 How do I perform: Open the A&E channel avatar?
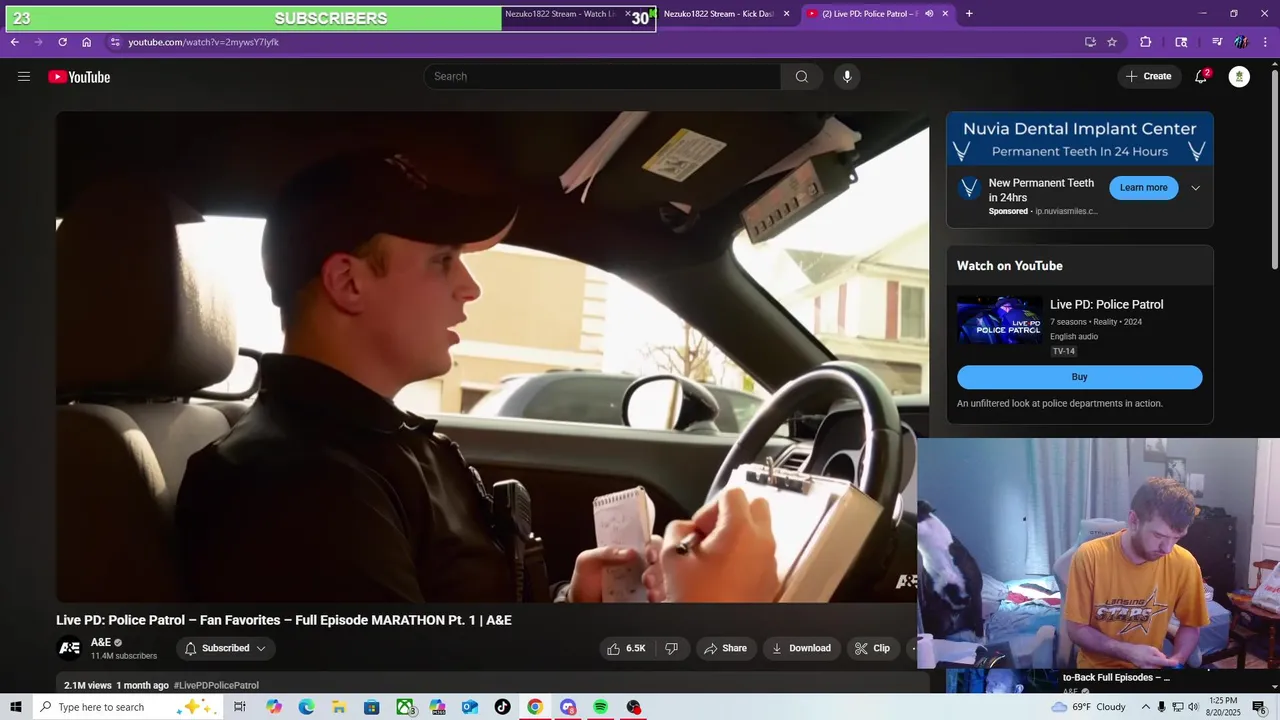pos(69,648)
